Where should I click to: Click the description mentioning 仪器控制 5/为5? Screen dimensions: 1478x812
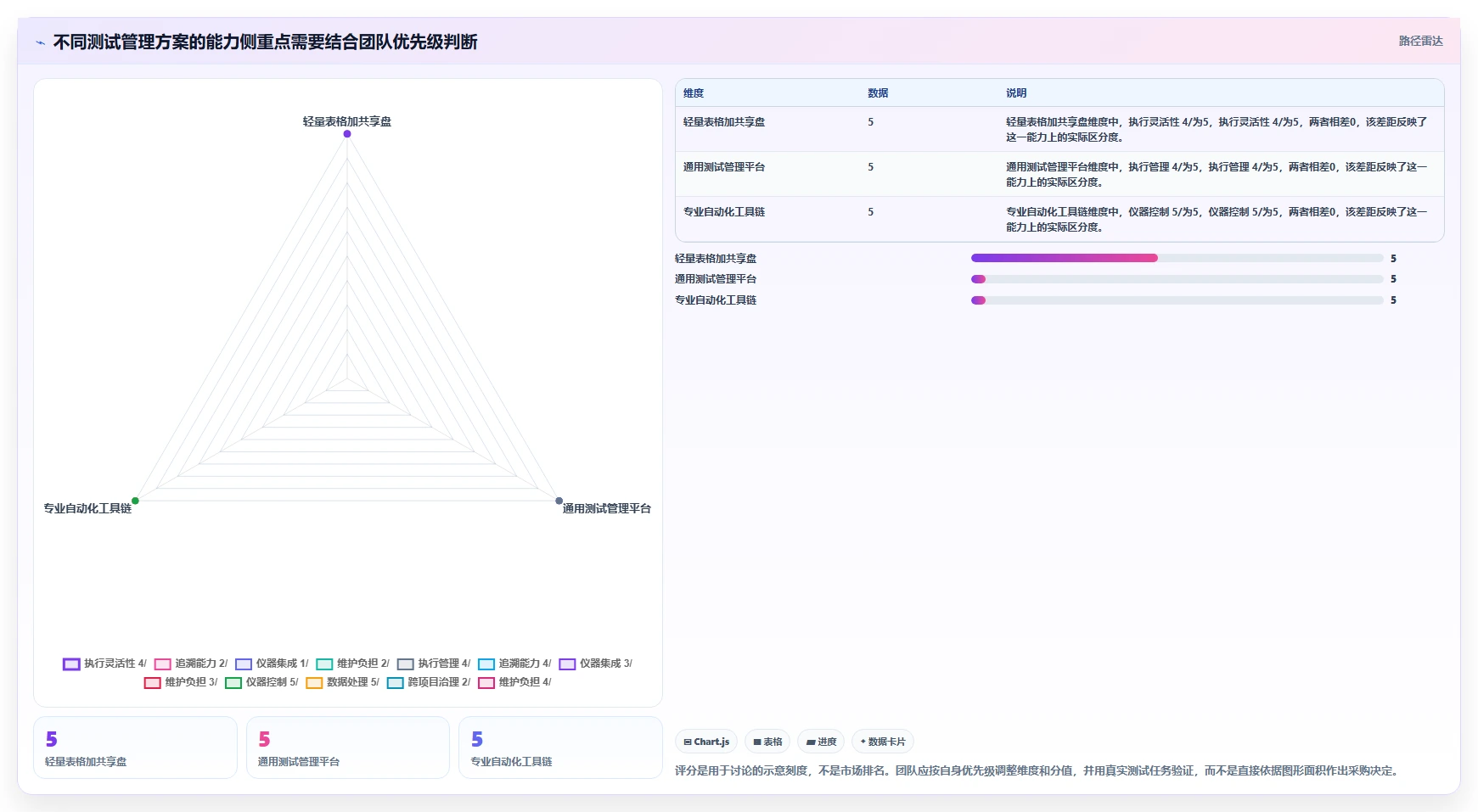(x=1217, y=220)
